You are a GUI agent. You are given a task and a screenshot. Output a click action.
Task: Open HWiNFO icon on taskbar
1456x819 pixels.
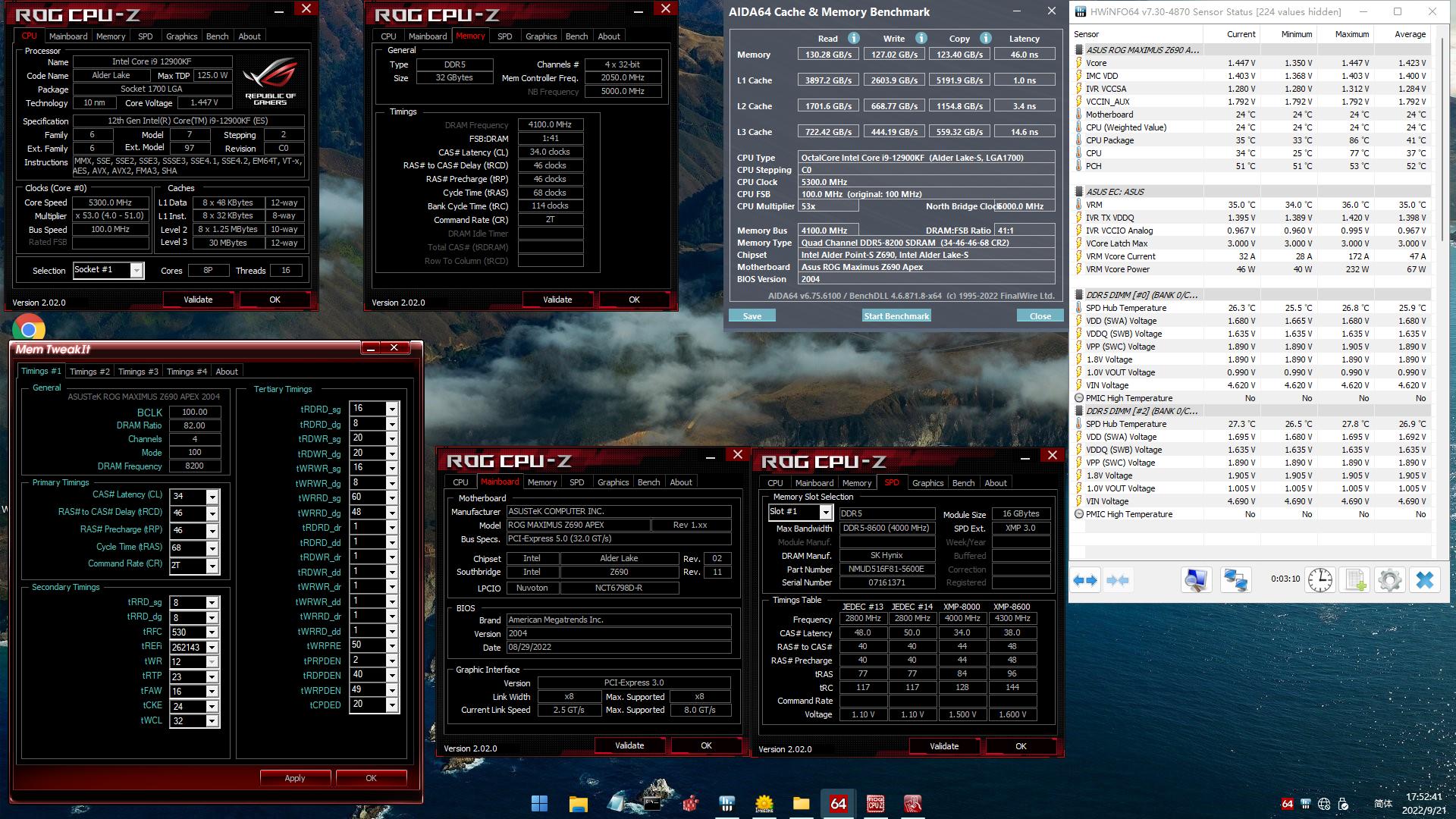[726, 803]
